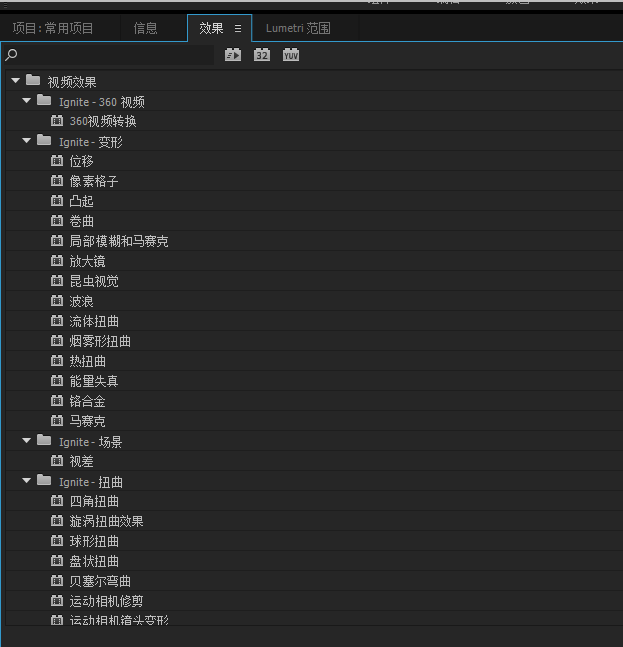Select the 旋涡扭曲效果 effect row
623x647 pixels.
(x=314, y=521)
